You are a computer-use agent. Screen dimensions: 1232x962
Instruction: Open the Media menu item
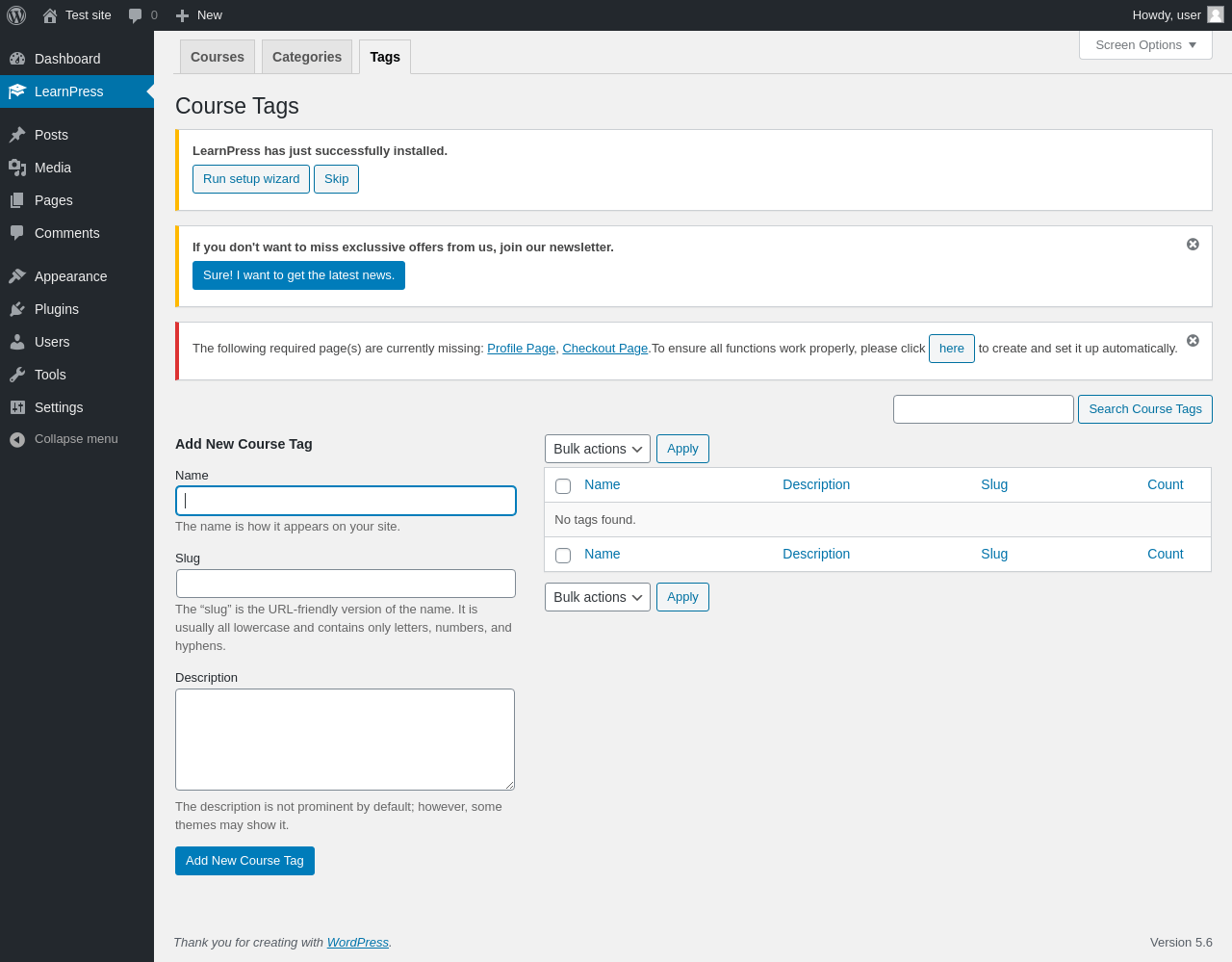click(77, 168)
